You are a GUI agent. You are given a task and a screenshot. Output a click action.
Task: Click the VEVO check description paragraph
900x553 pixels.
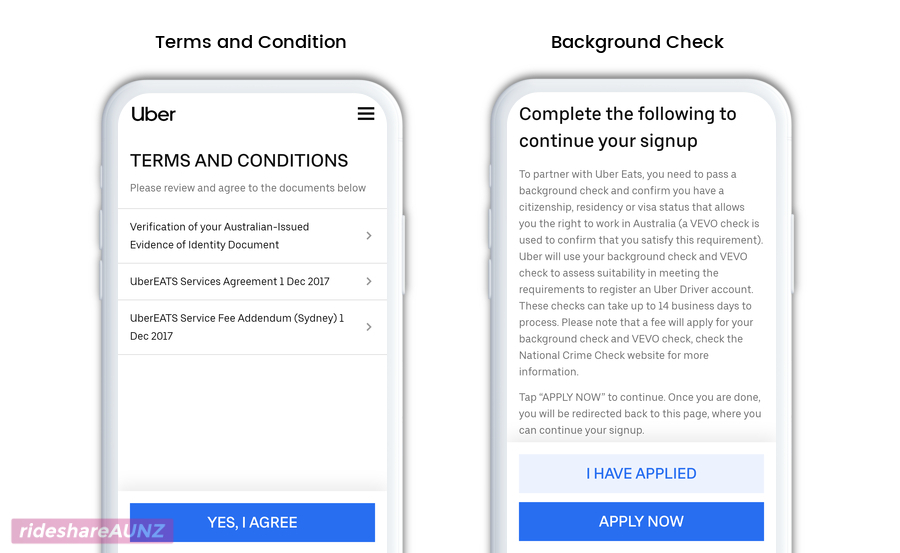tap(641, 273)
